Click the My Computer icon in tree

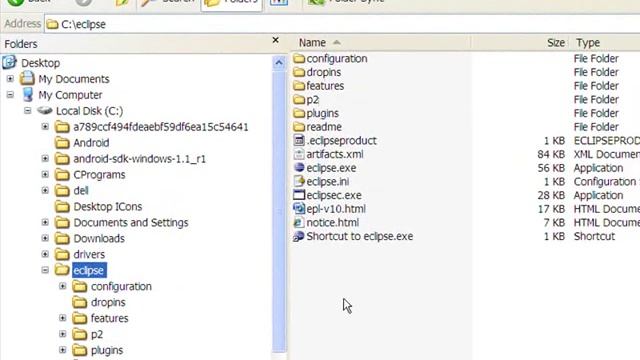coord(28,95)
